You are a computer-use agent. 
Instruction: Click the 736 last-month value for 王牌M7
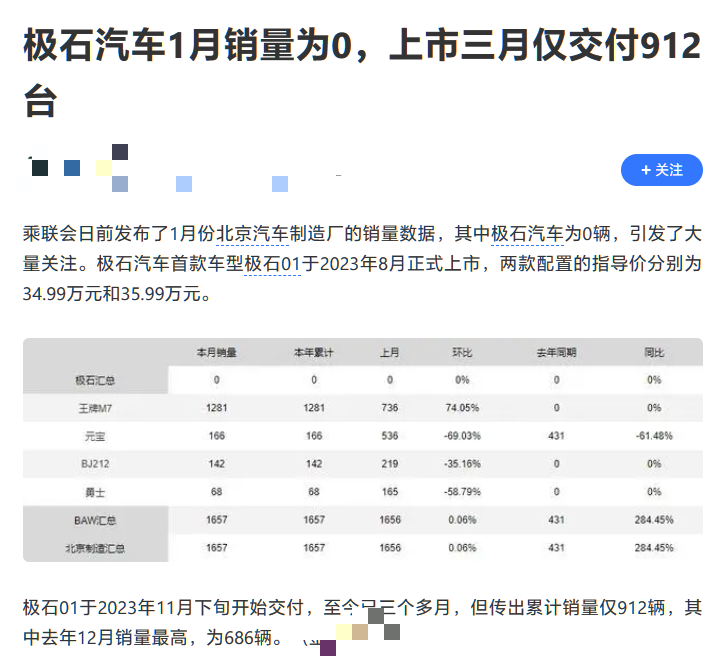tap(389, 408)
